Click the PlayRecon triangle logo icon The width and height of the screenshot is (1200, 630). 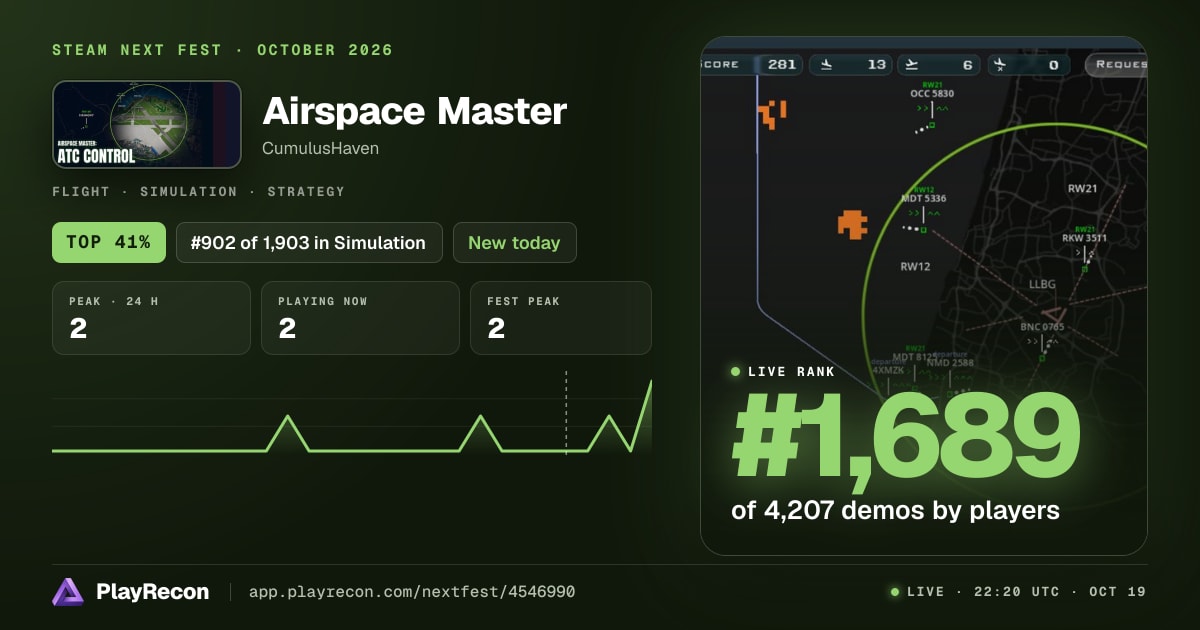tap(68, 592)
